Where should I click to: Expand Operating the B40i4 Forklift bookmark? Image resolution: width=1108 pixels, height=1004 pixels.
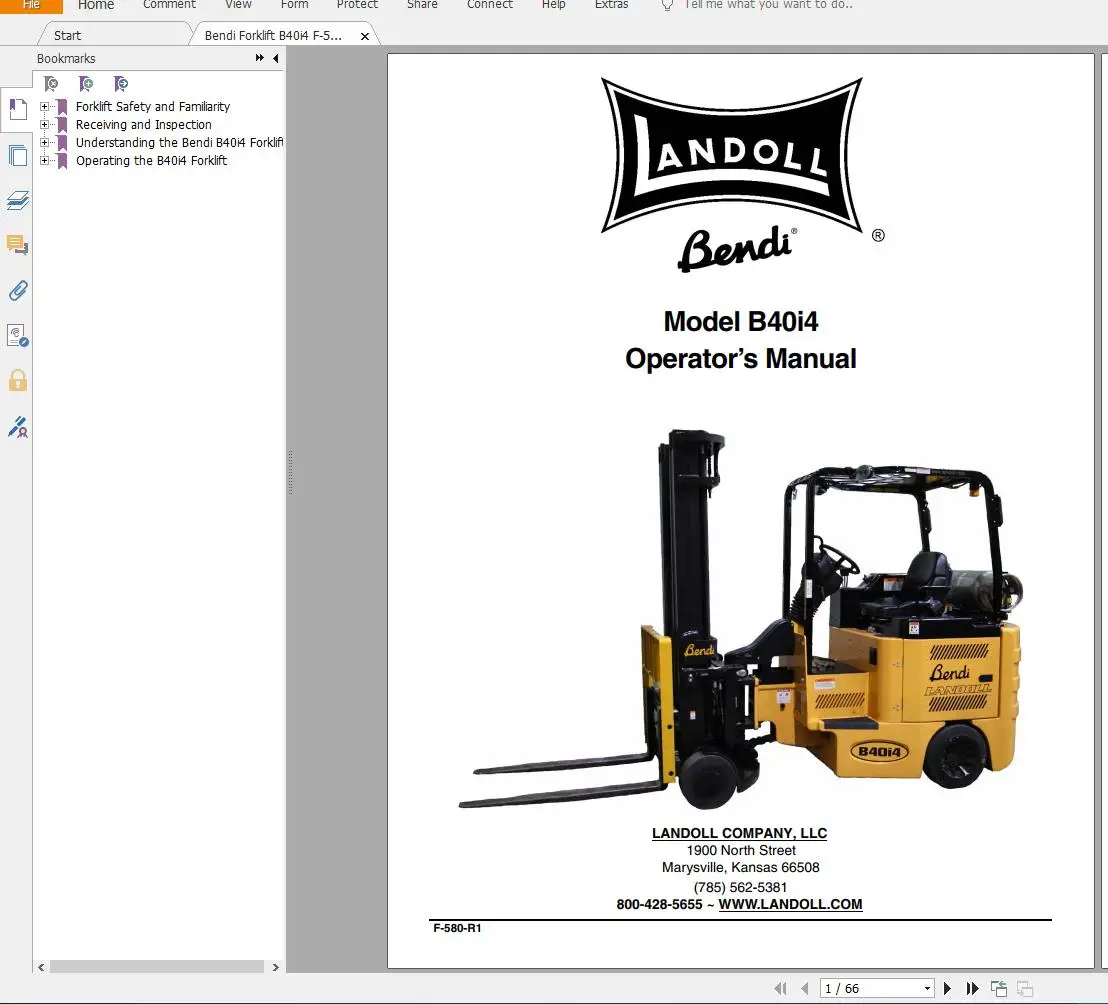(45, 161)
